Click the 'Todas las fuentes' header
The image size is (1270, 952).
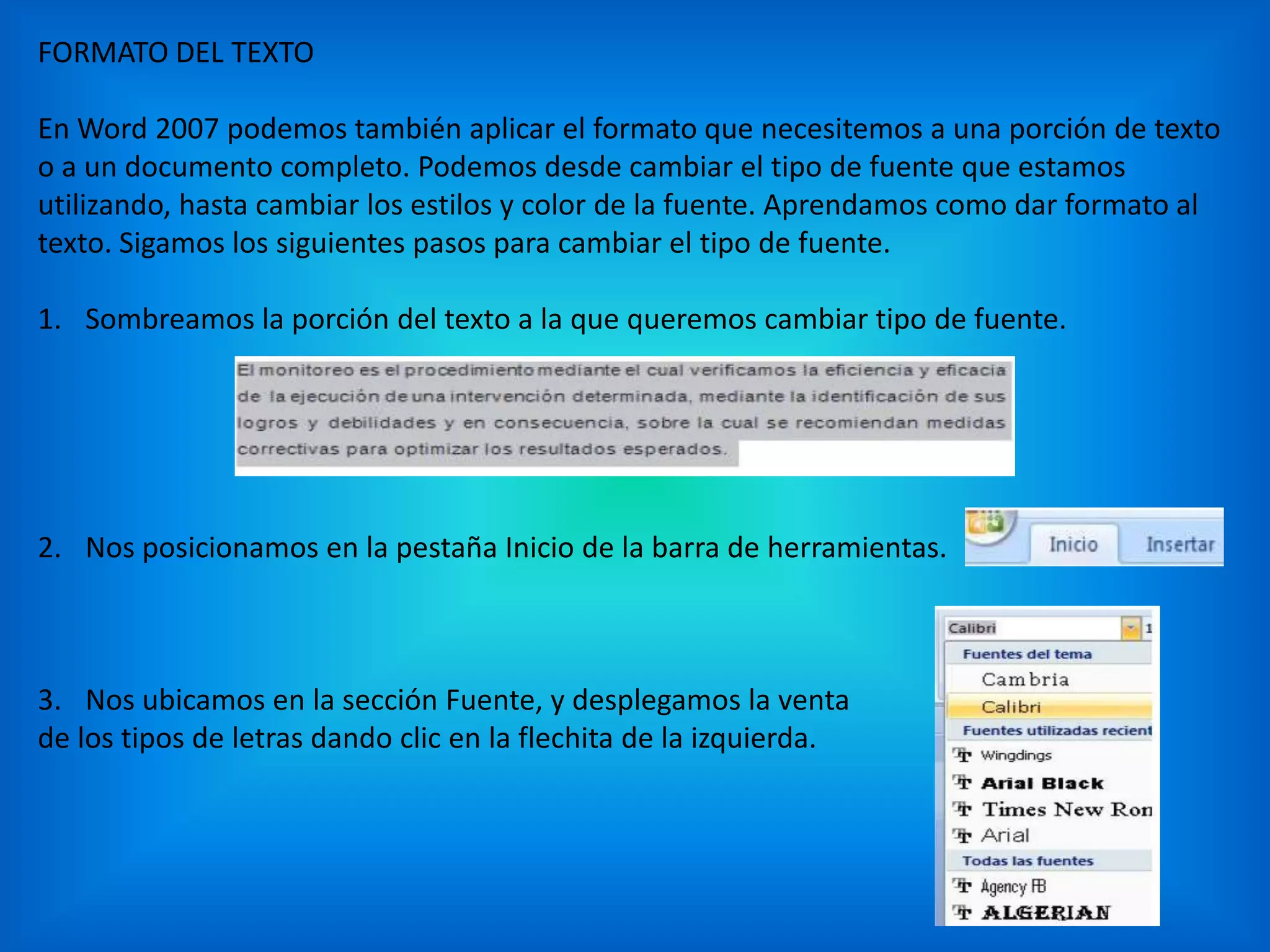(1028, 861)
